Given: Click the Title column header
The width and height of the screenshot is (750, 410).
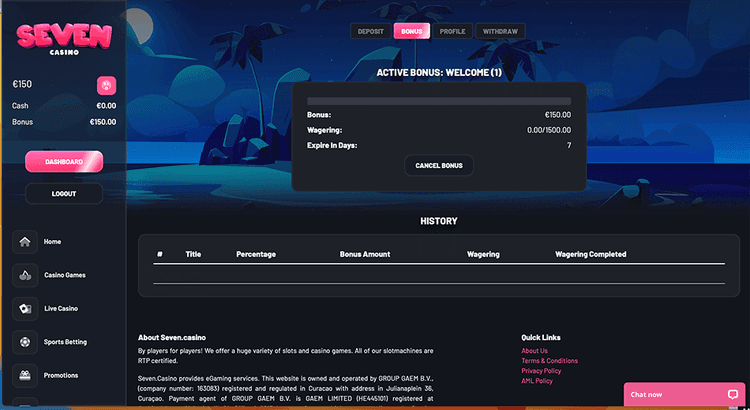Looking at the screenshot, I should (193, 254).
